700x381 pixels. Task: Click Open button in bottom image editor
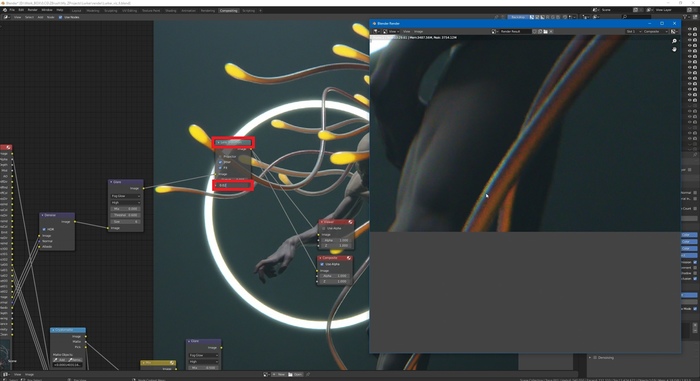296,374
